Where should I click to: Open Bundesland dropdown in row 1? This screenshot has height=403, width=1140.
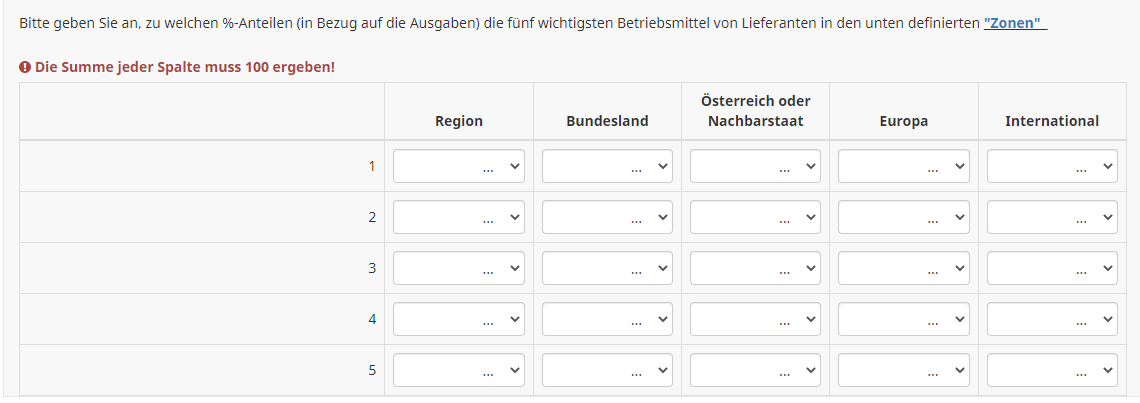click(607, 167)
